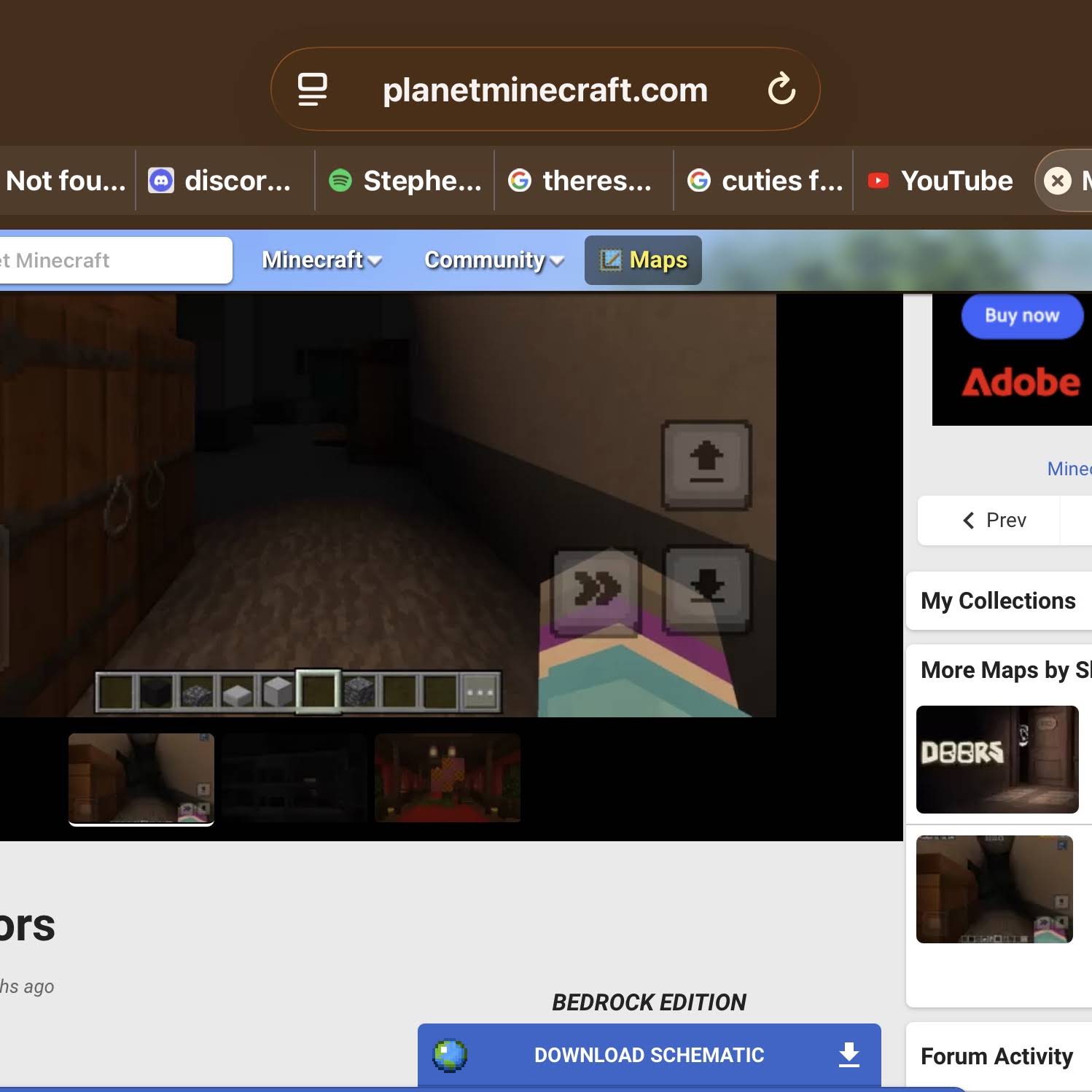Go to the Prev map
The width and height of the screenshot is (1092, 1092).
point(994,520)
